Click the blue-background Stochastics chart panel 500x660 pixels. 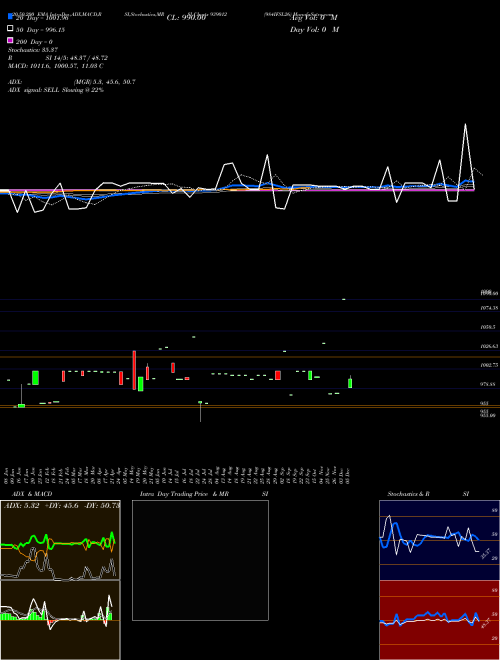(x=439, y=540)
